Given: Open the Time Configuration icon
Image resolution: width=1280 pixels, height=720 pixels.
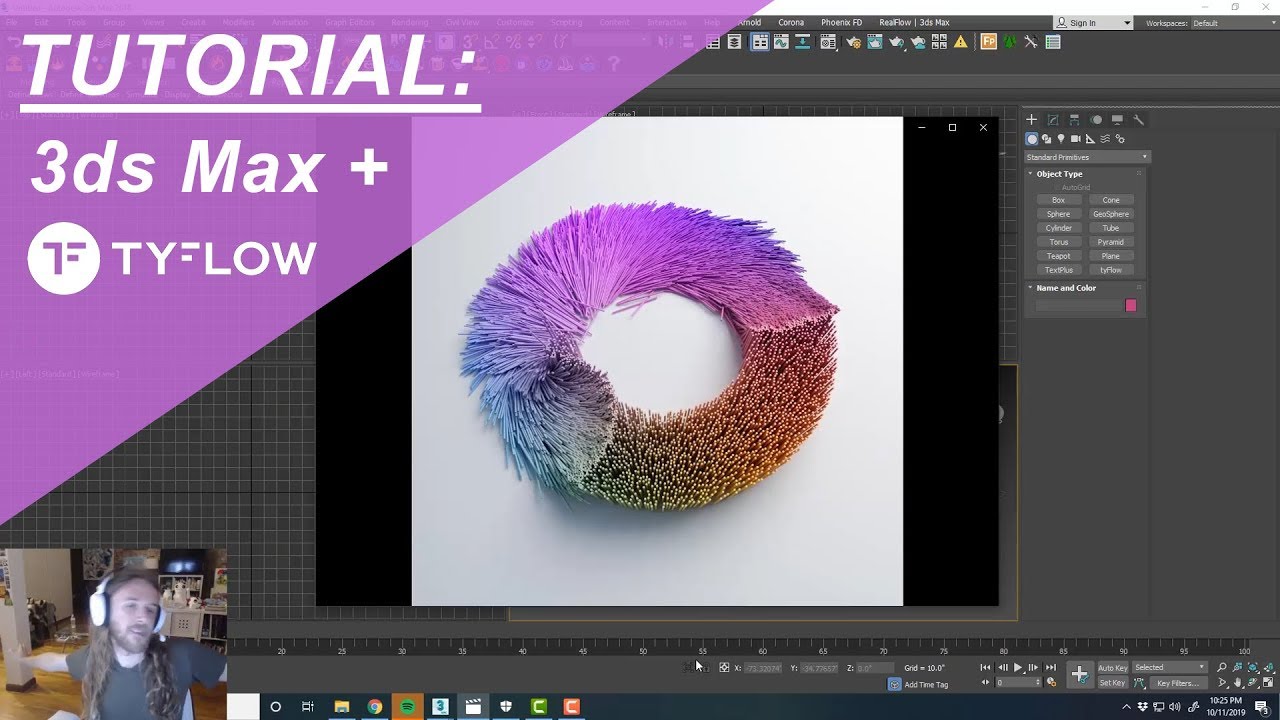Looking at the screenshot, I should click(x=1051, y=682).
